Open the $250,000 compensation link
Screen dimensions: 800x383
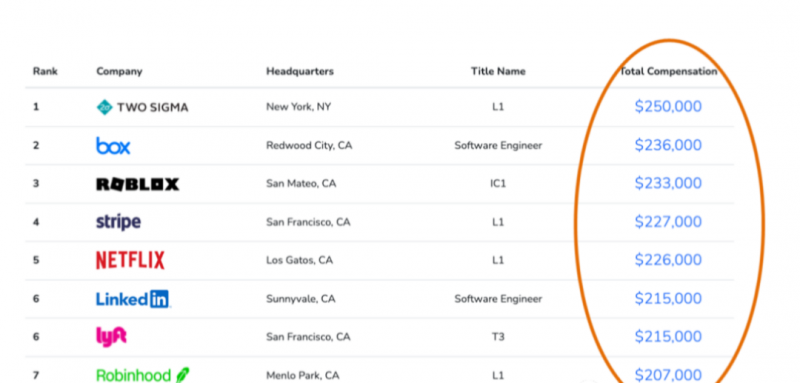point(668,107)
